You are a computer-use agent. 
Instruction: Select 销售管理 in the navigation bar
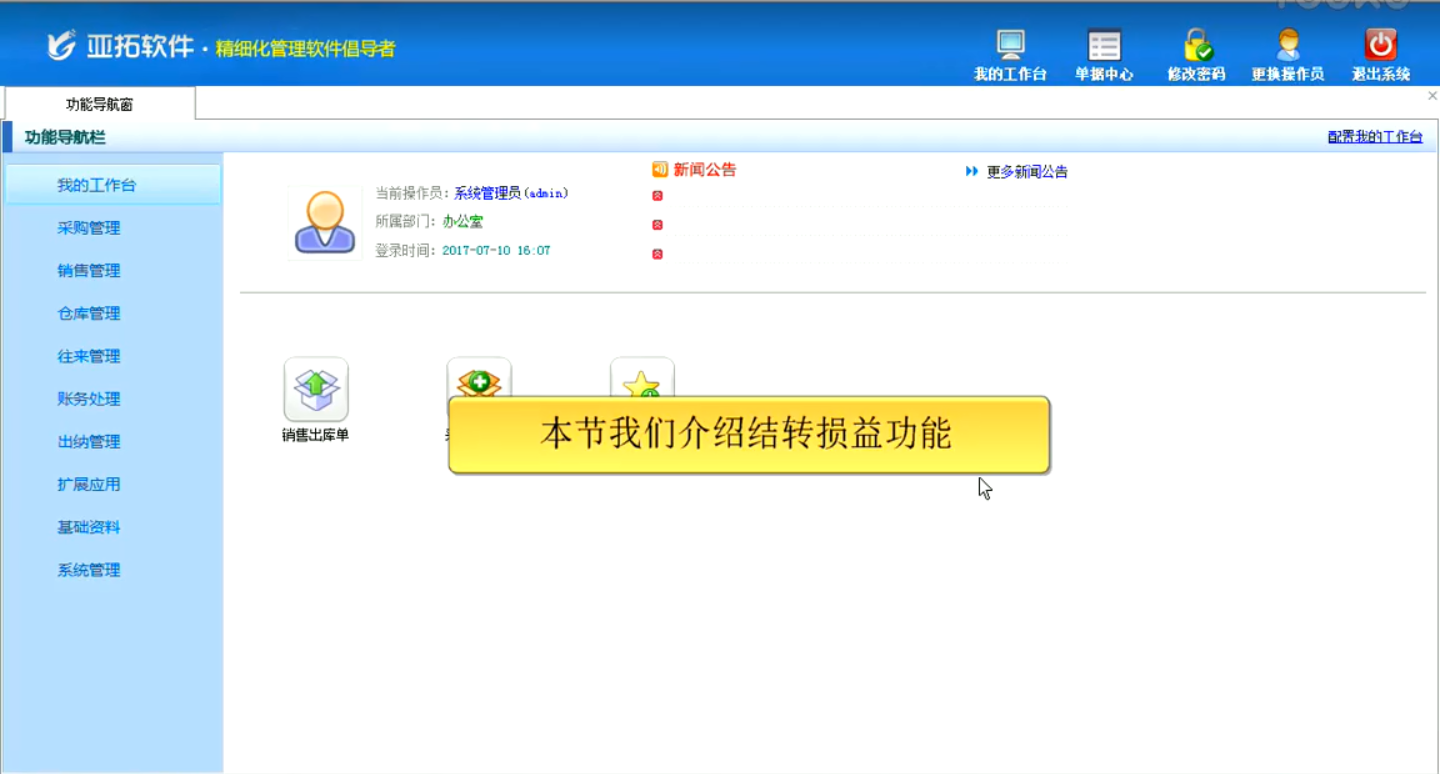pyautogui.click(x=89, y=271)
